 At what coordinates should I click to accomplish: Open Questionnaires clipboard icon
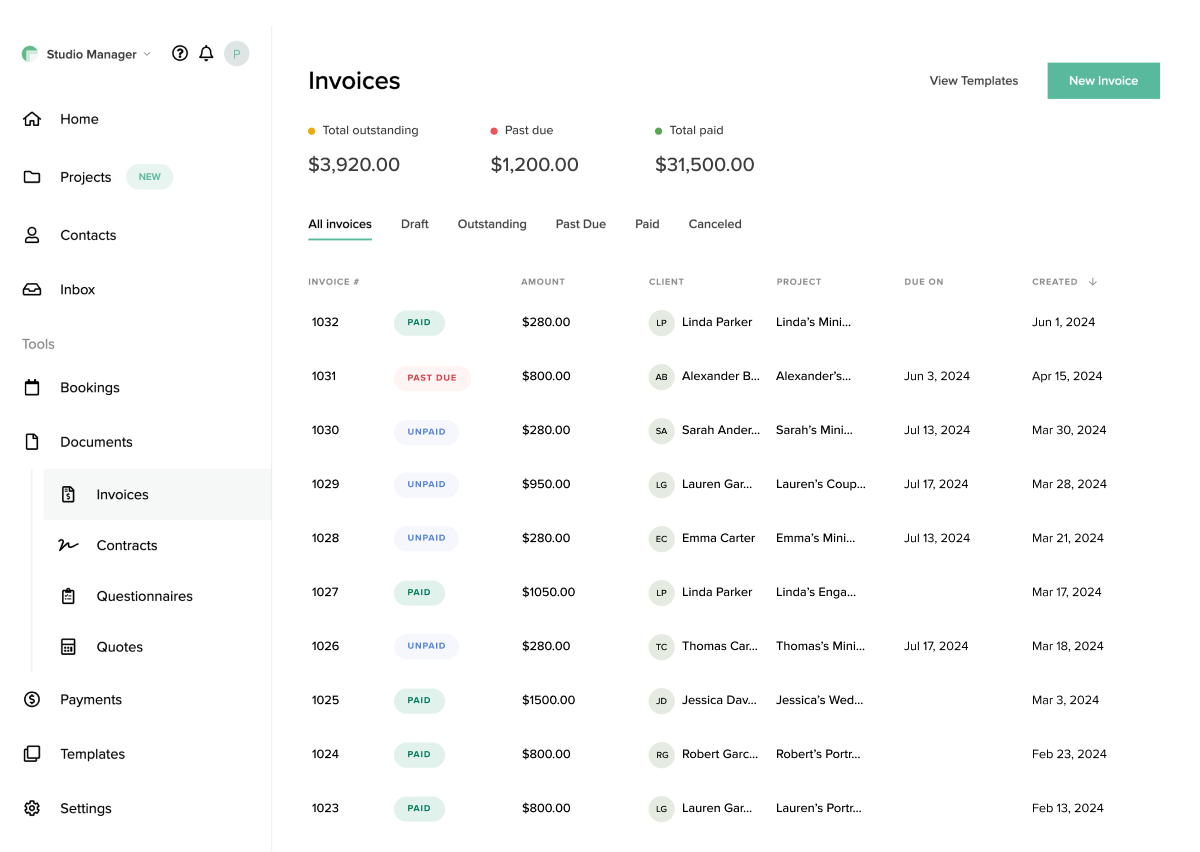68,596
